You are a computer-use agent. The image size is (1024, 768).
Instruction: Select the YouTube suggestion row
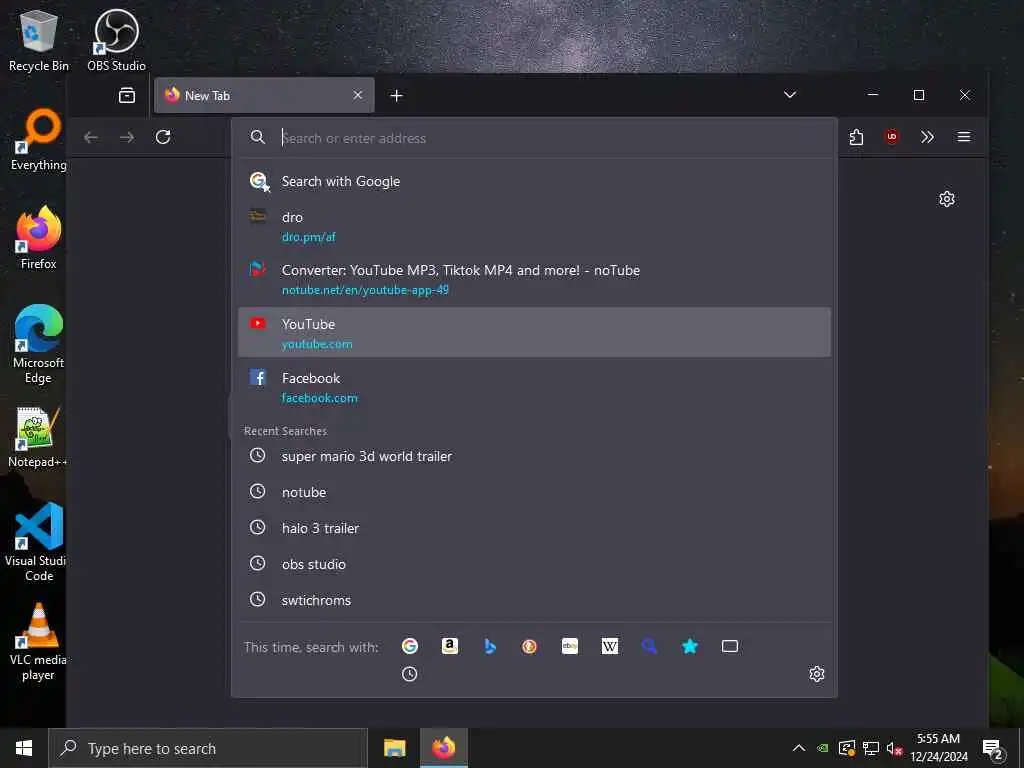click(x=534, y=332)
